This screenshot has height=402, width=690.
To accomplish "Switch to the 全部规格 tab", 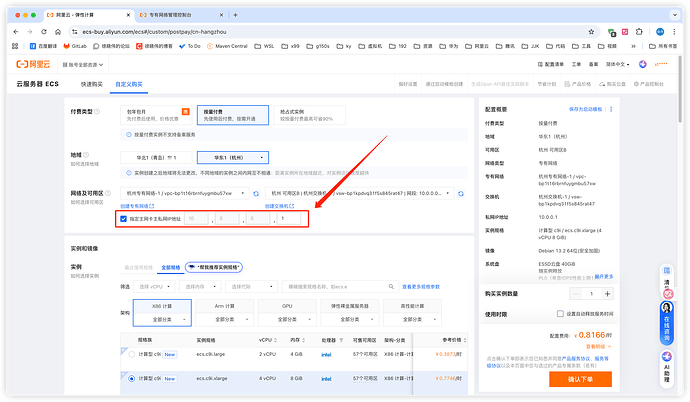I will (171, 267).
